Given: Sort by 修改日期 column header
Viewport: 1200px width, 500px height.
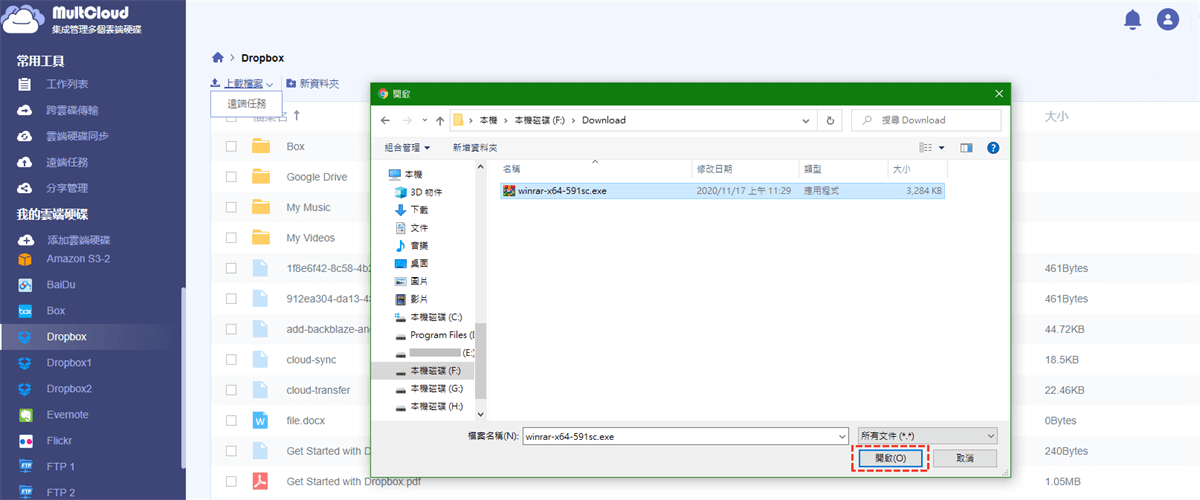Looking at the screenshot, I should click(x=745, y=169).
